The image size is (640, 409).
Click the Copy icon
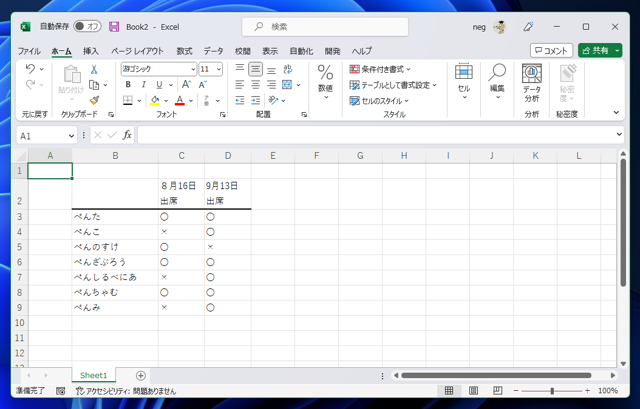94,85
